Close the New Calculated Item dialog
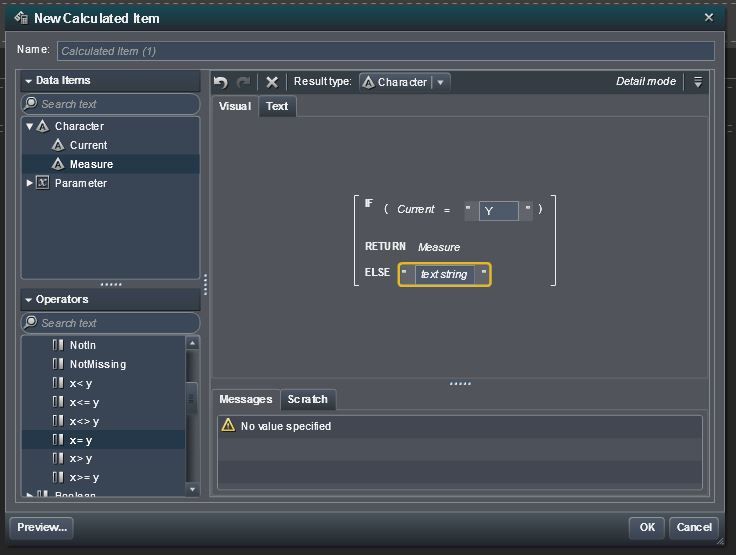Screen dimensions: 736x555 (x=709, y=17)
